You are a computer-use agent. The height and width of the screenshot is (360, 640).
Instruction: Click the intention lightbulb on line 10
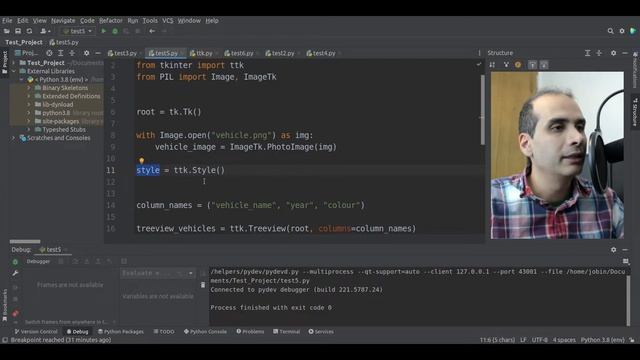141,161
